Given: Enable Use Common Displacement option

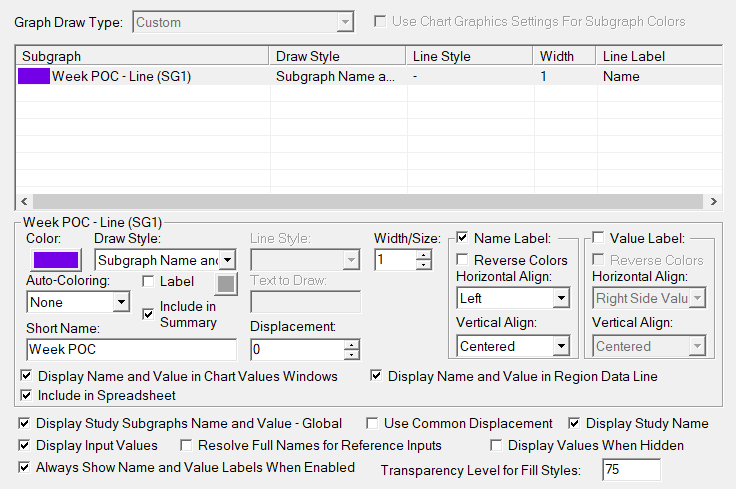Looking at the screenshot, I should click(373, 423).
